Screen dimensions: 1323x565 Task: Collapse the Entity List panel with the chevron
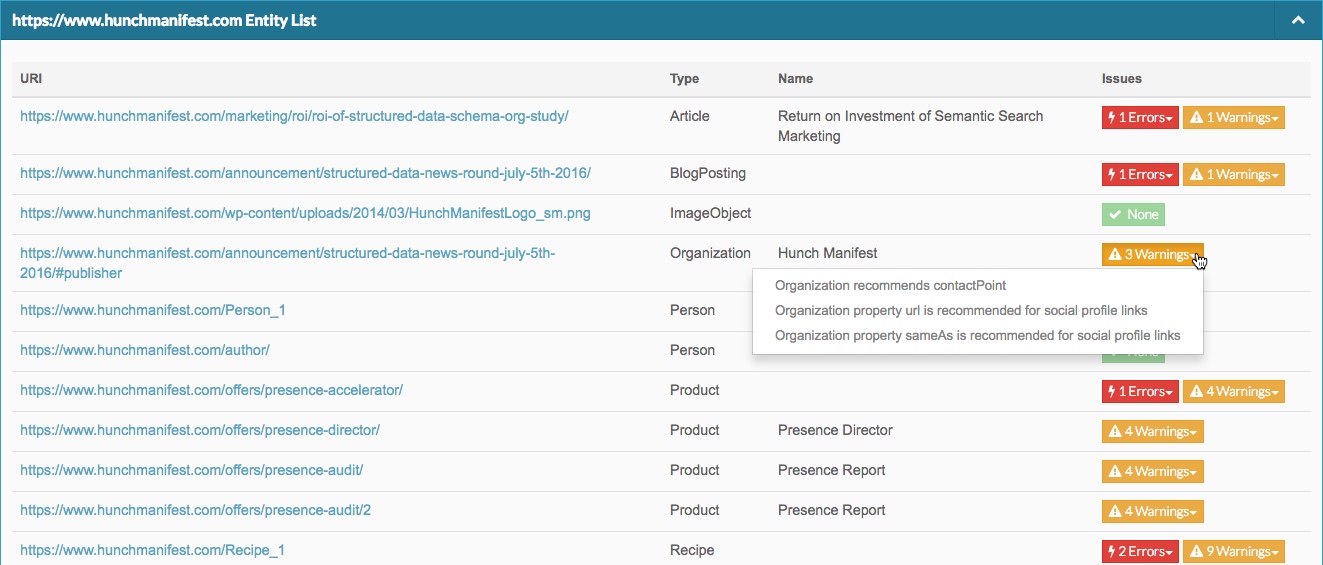pyautogui.click(x=1298, y=20)
